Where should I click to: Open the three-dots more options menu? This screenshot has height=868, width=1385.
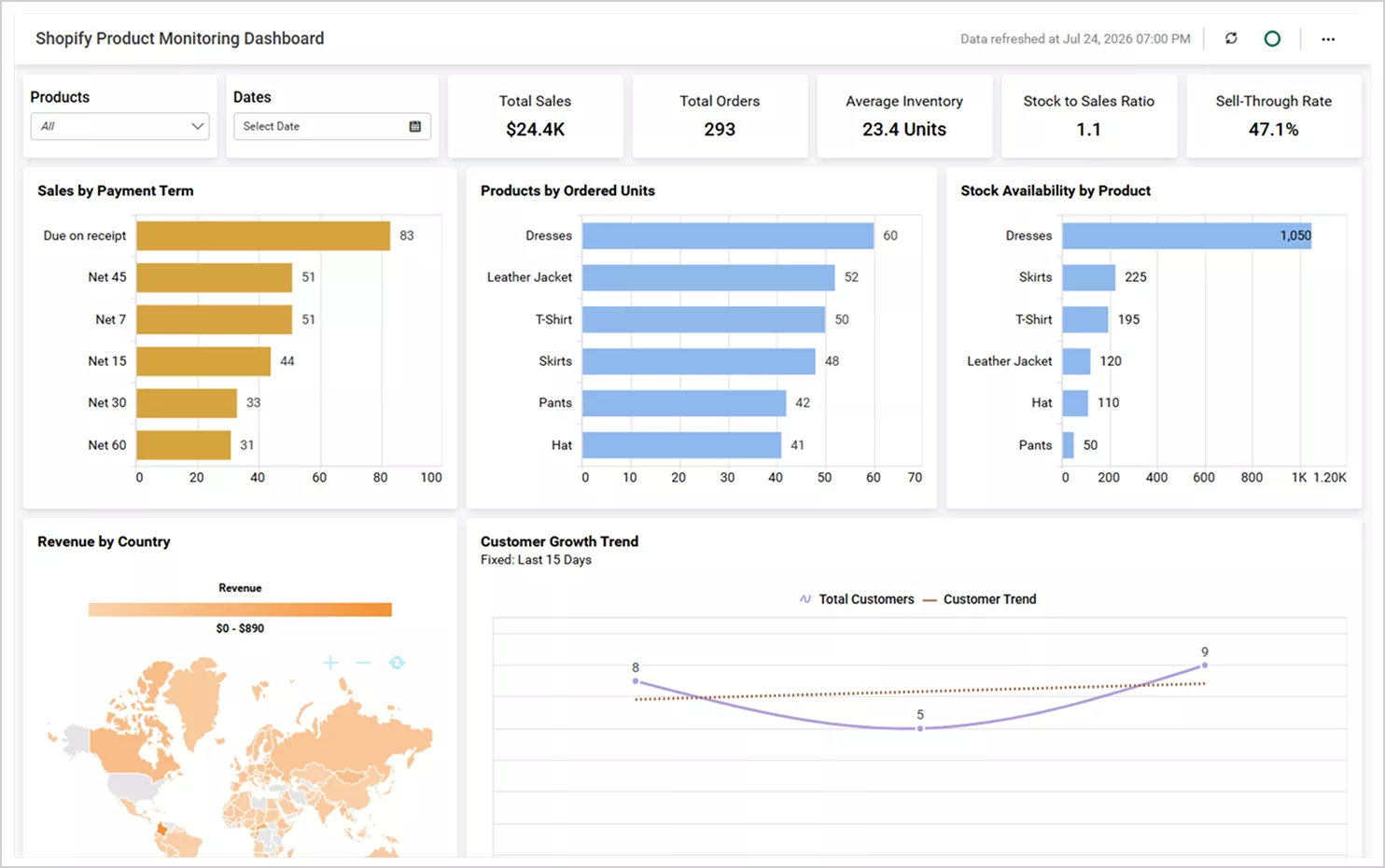pyautogui.click(x=1328, y=39)
